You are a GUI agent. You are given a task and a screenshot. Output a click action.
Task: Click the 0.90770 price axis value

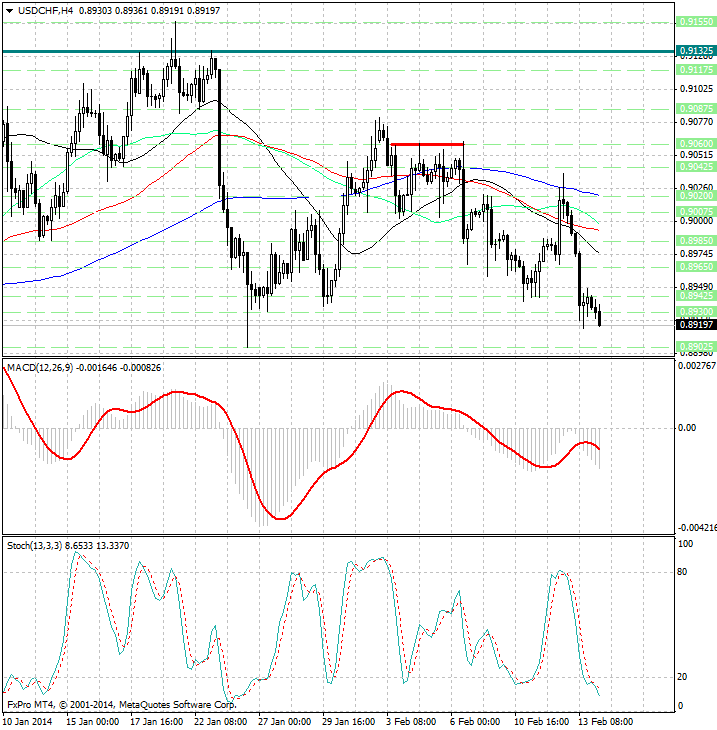(x=696, y=122)
